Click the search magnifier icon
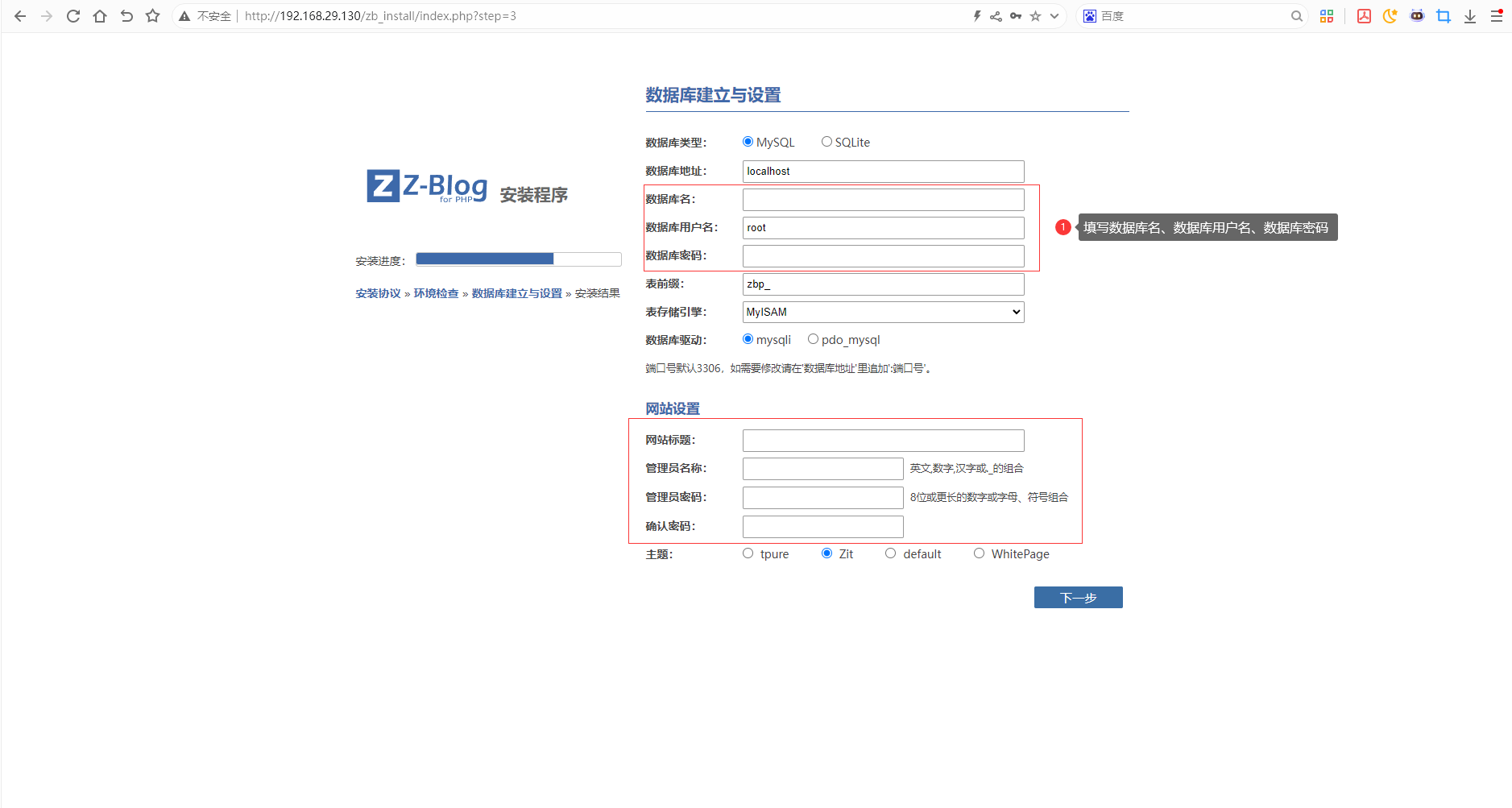 [1296, 16]
